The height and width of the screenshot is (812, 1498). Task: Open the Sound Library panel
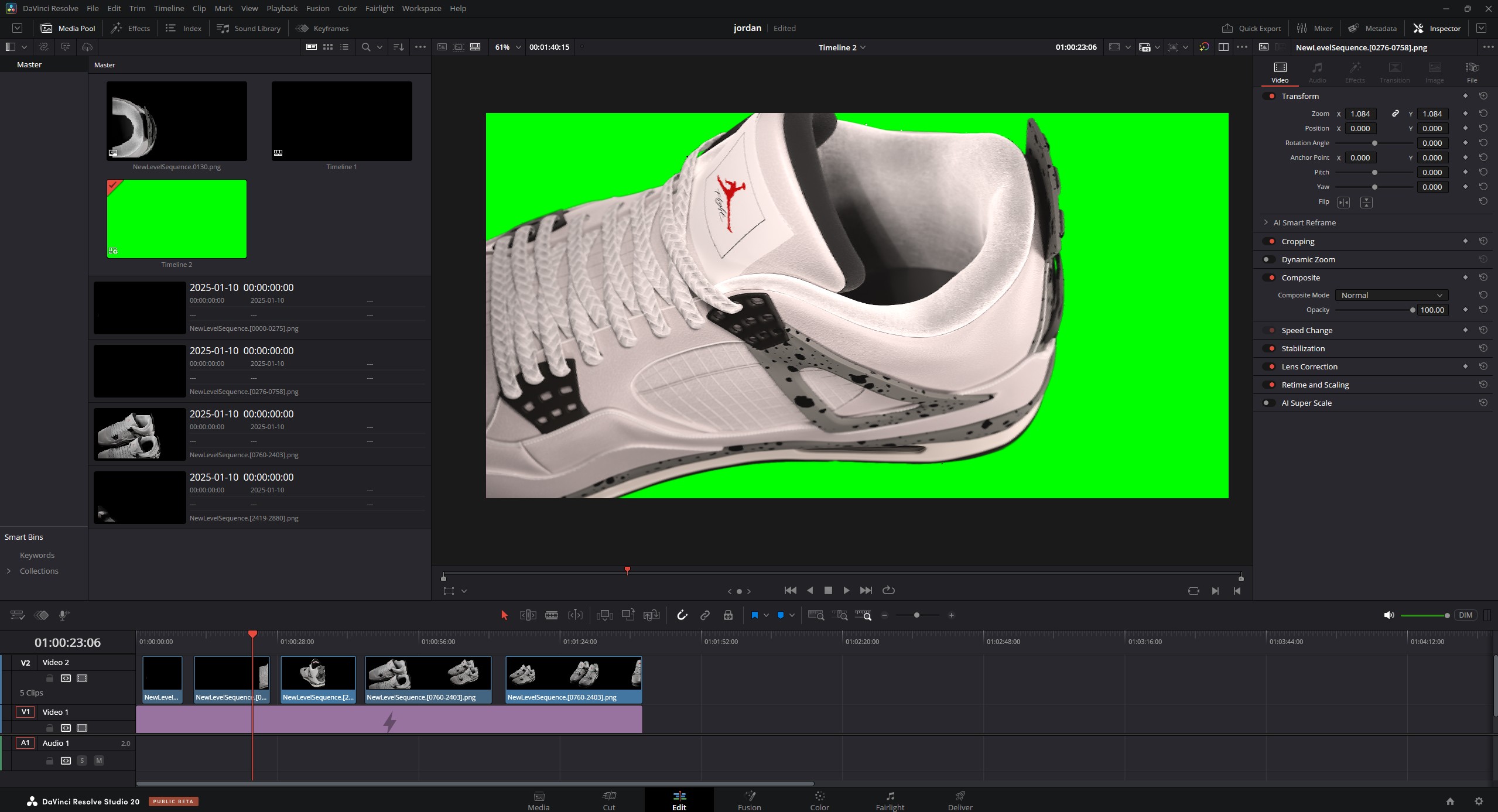coord(248,28)
